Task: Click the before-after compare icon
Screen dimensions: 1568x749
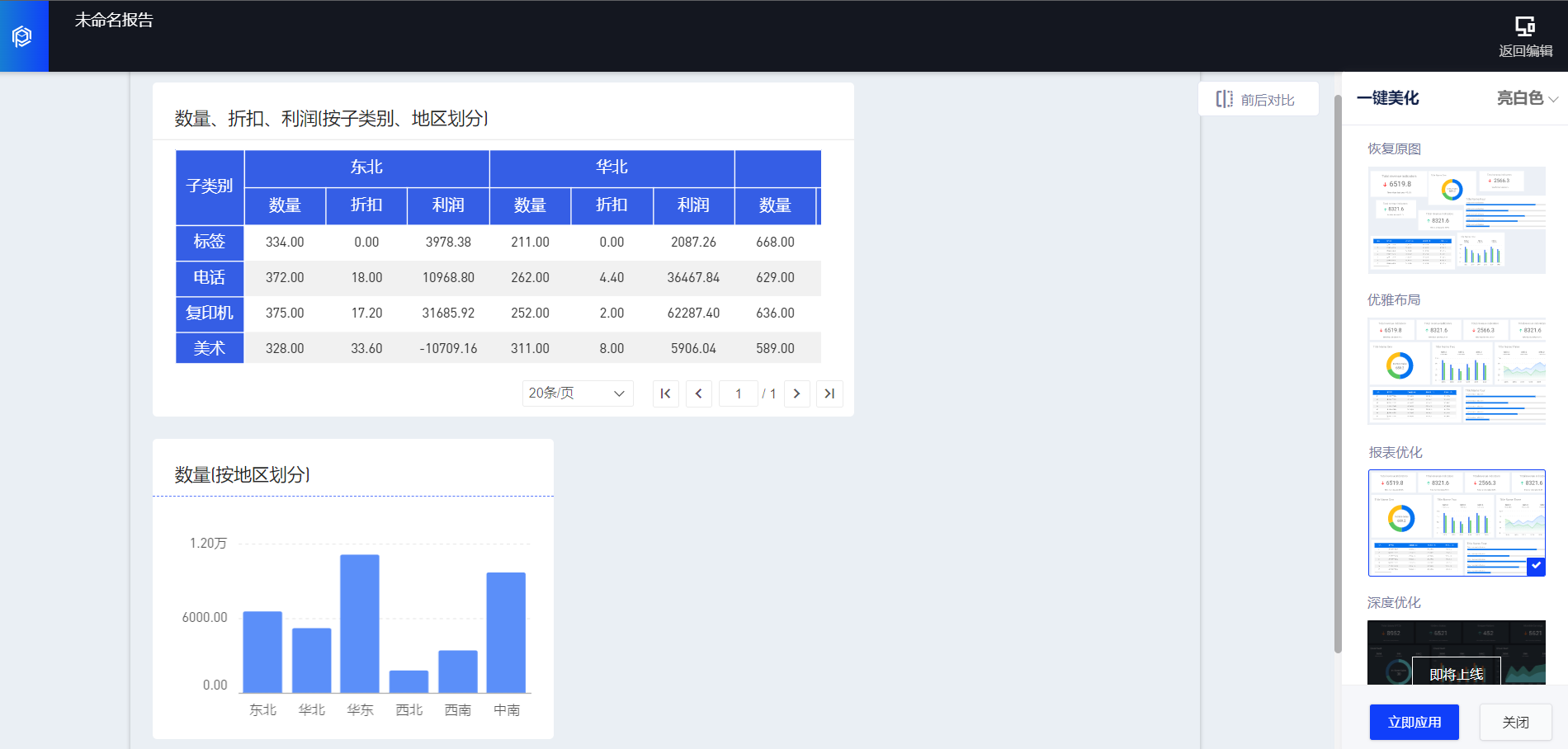Action: pos(1224,100)
